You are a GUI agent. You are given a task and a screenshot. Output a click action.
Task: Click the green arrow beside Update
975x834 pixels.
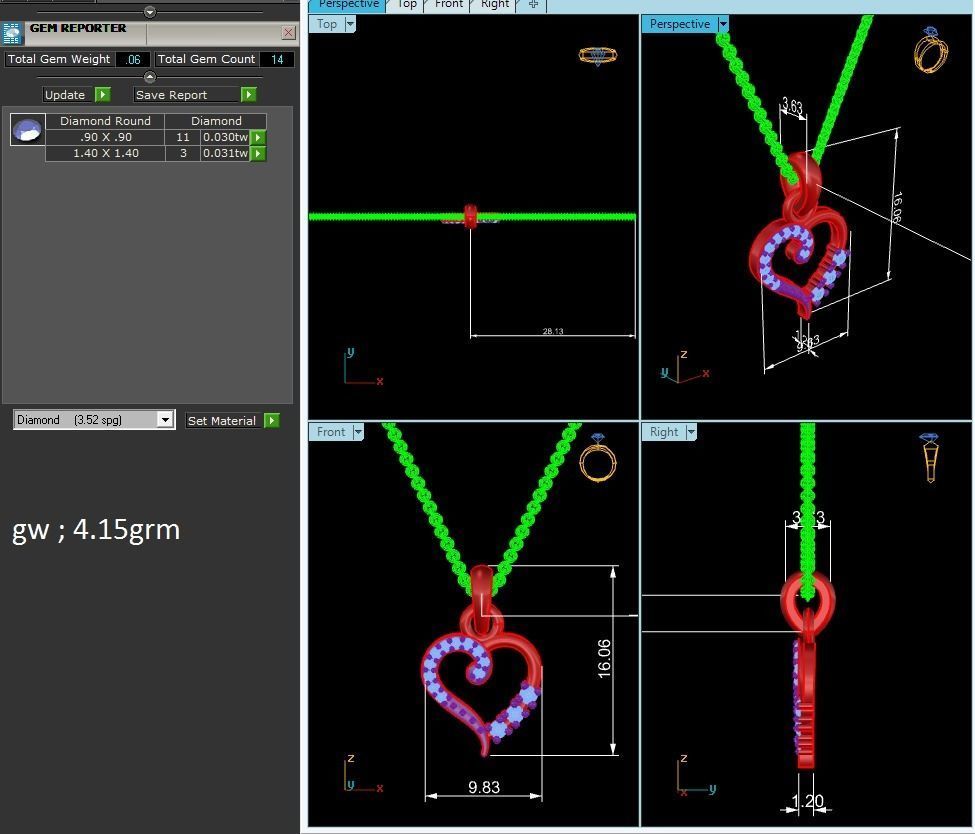[103, 95]
